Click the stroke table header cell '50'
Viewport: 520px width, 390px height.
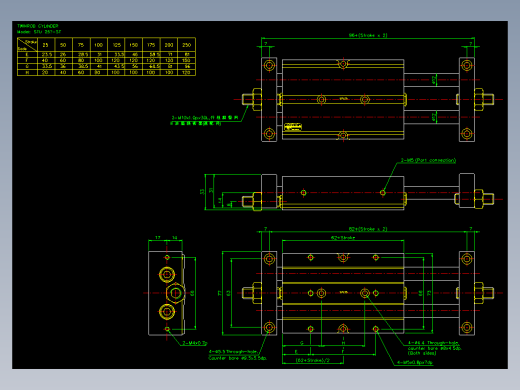point(63,45)
